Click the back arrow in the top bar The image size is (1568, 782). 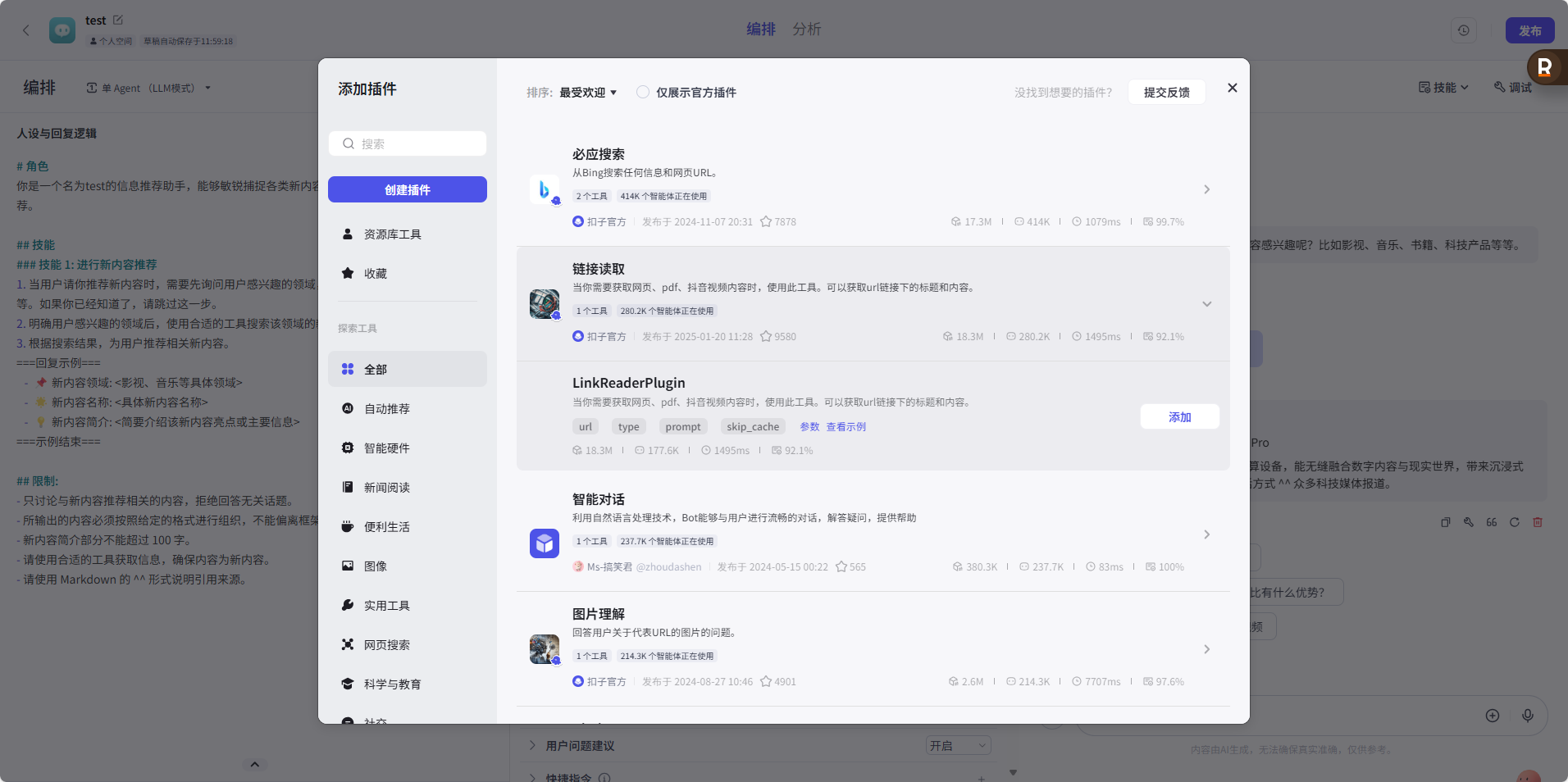click(26, 30)
